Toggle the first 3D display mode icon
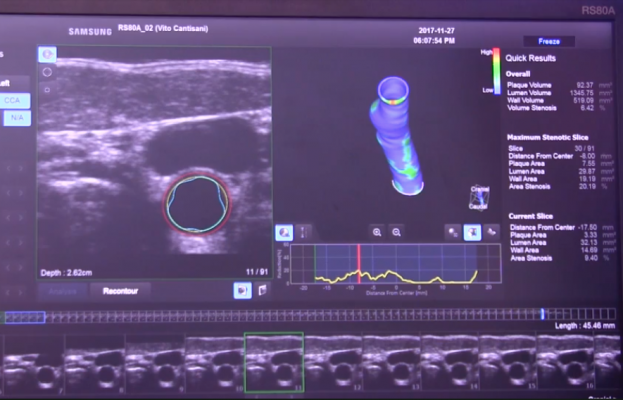 tap(453, 232)
